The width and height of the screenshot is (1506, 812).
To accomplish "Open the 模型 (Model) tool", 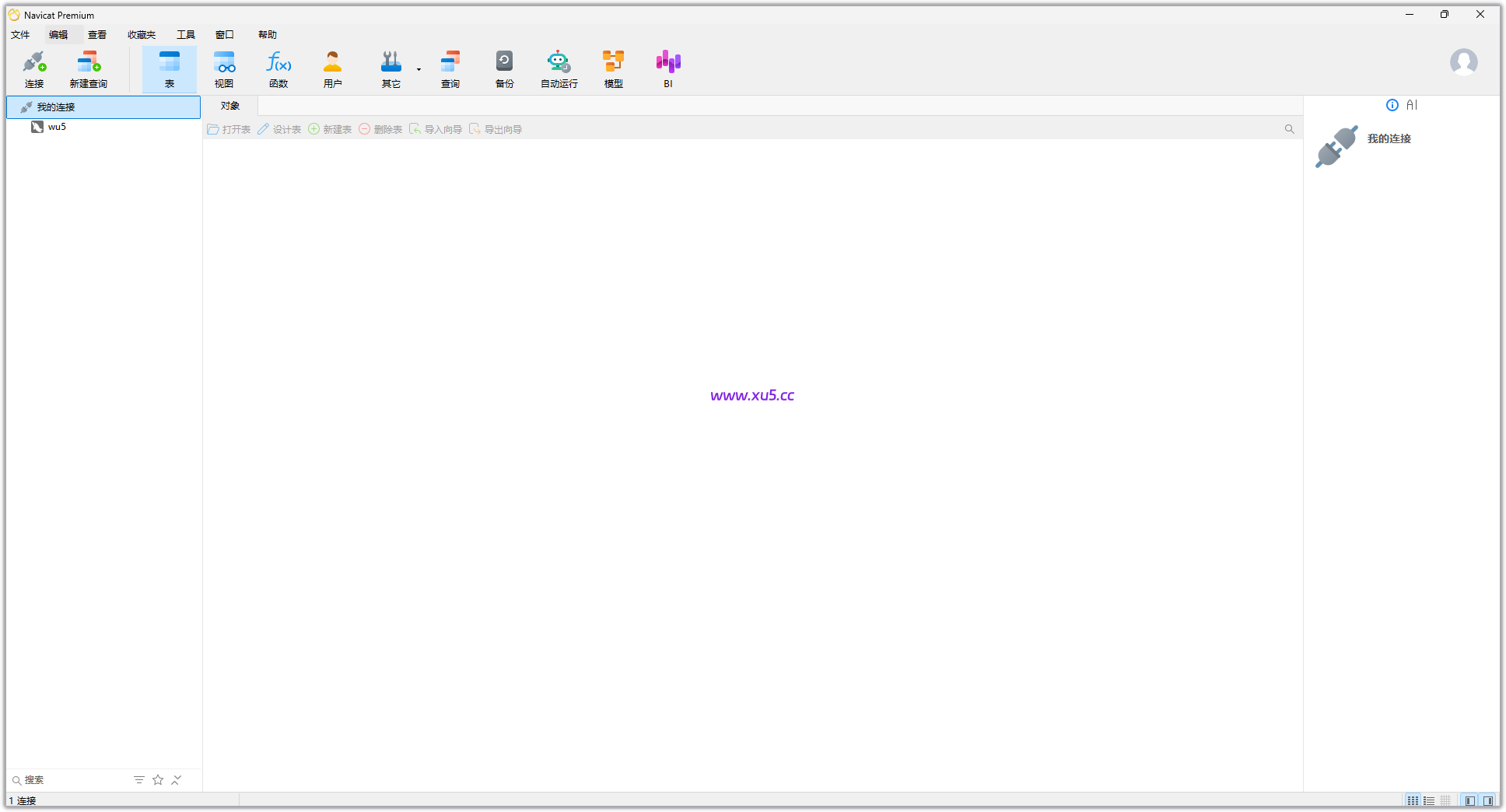I will (613, 69).
